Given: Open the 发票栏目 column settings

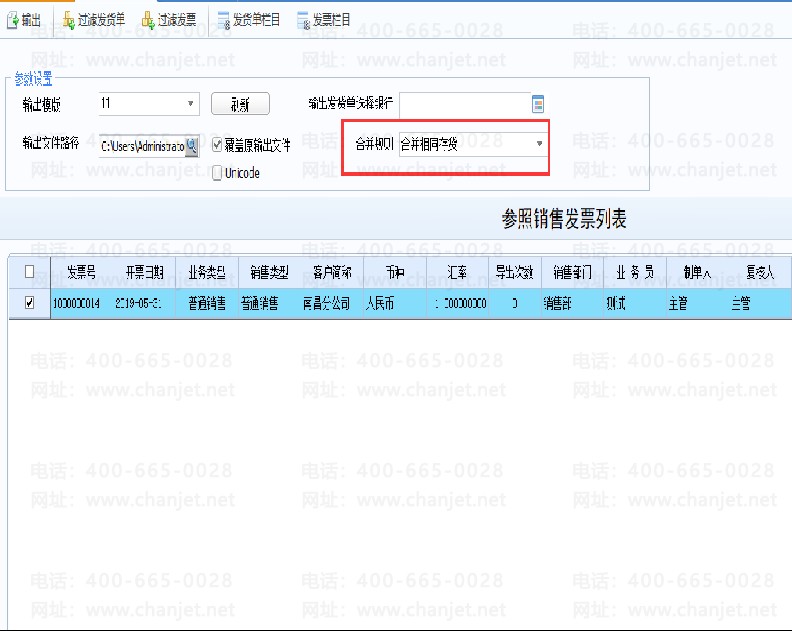Looking at the screenshot, I should click(324, 20).
